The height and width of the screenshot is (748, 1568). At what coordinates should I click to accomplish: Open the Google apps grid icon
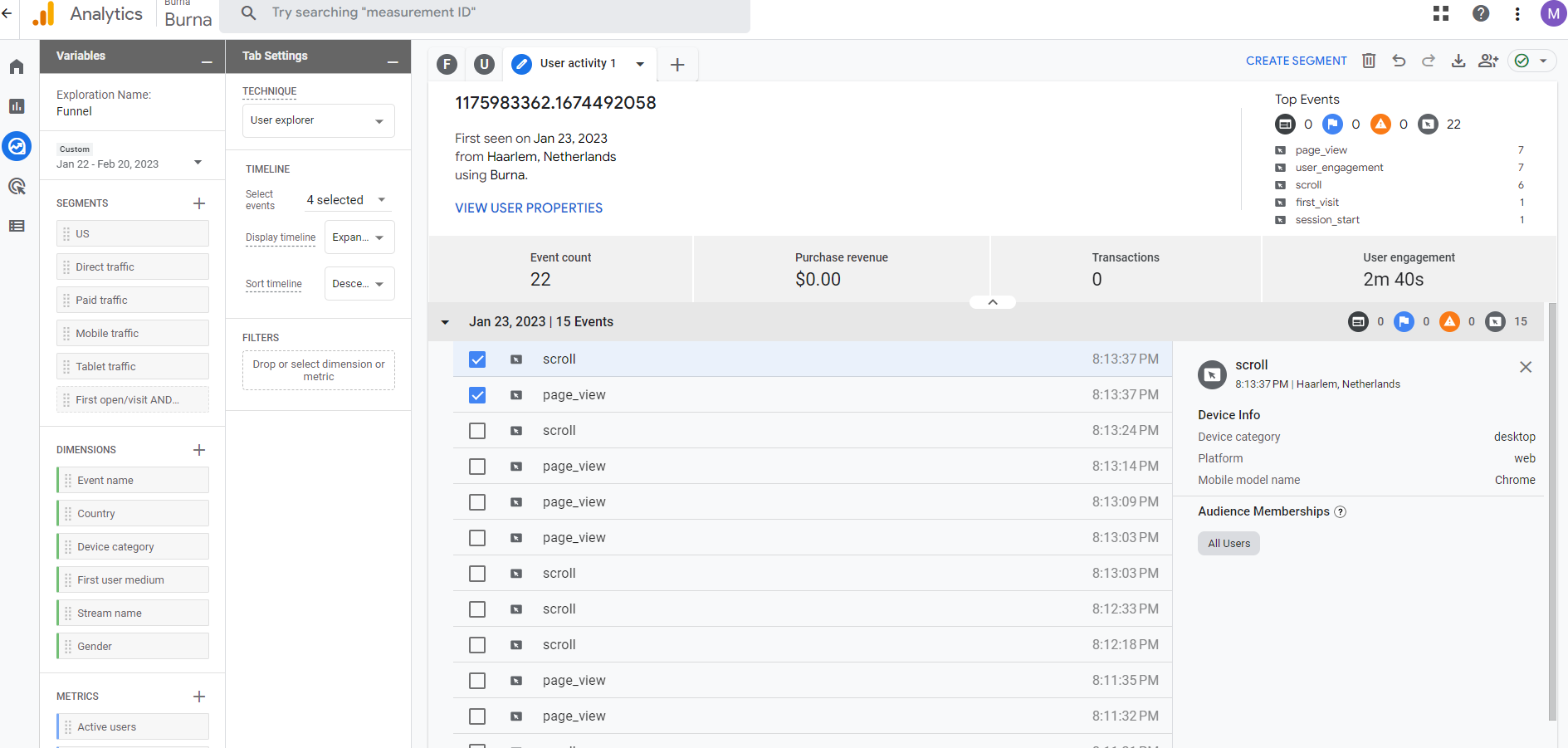click(1441, 13)
